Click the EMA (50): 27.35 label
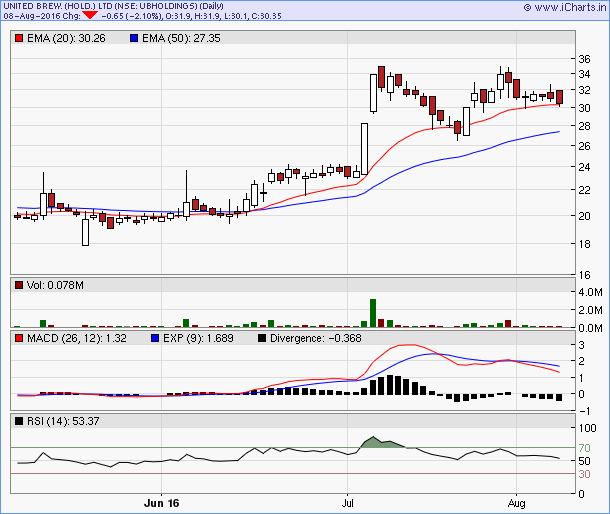Image resolution: width=610 pixels, height=514 pixels. (181, 38)
